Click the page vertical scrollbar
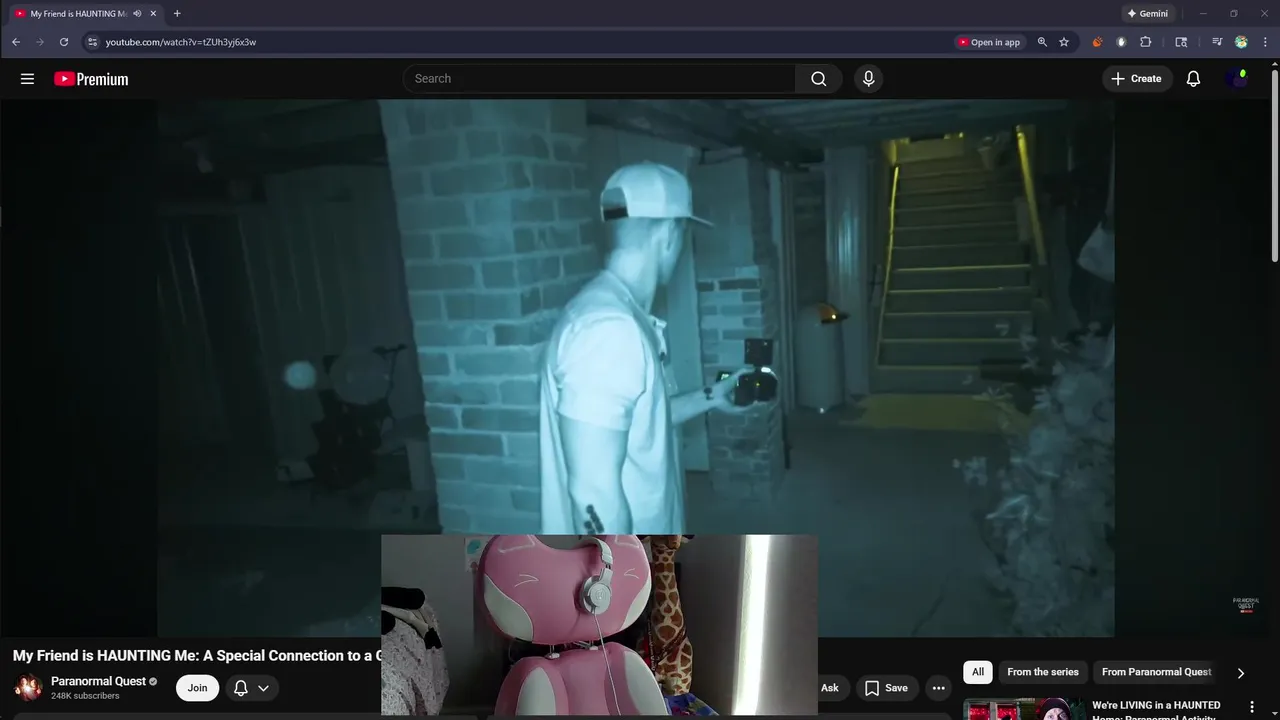Image resolution: width=1280 pixels, height=720 pixels. pos(1274,164)
